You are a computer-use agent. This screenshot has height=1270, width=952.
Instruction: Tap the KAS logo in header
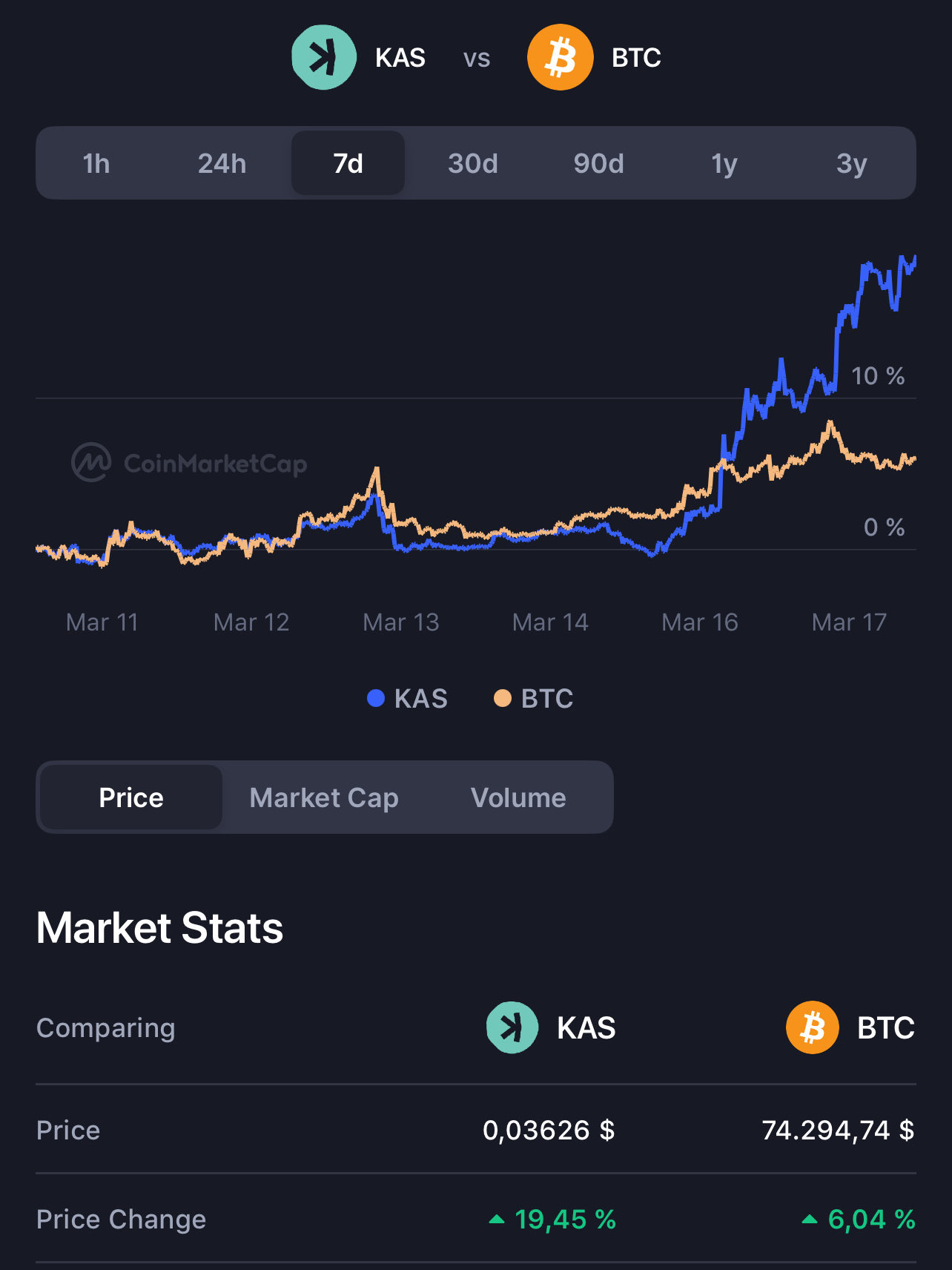(x=324, y=57)
